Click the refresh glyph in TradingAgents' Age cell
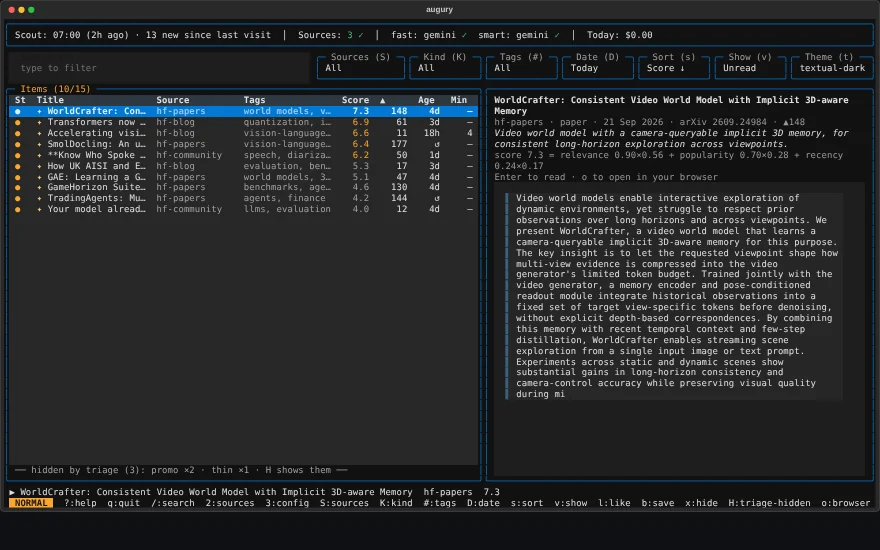This screenshot has height=550, width=880. 437,198
